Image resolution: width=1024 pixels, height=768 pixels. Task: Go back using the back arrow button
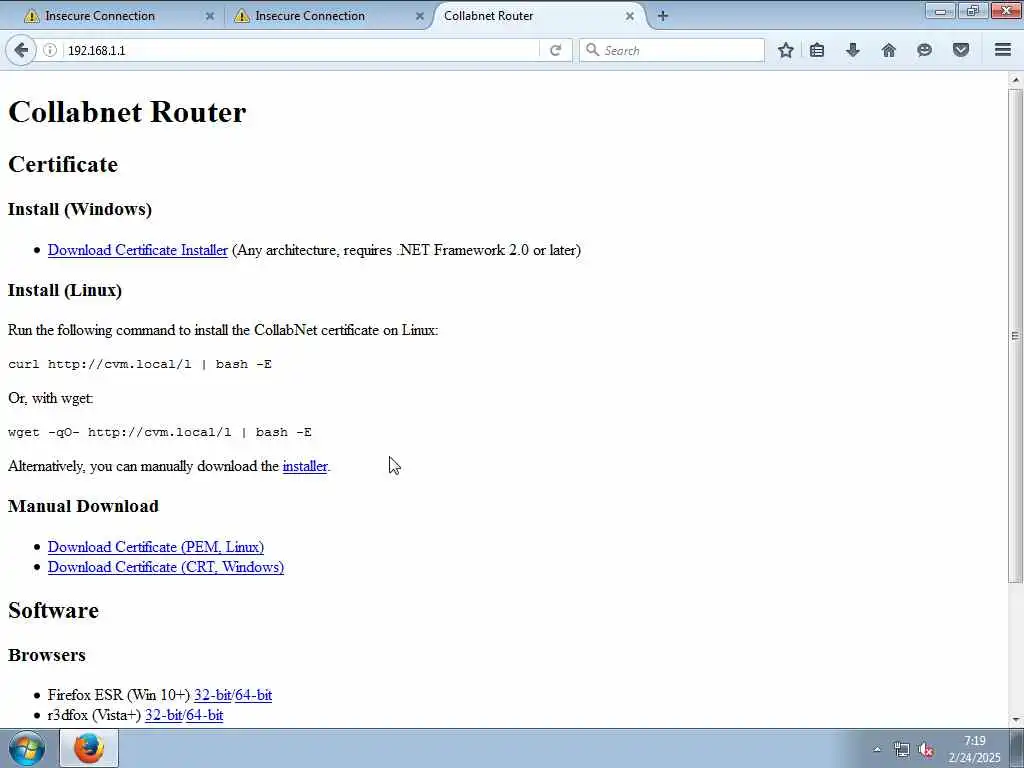pyautogui.click(x=21, y=50)
